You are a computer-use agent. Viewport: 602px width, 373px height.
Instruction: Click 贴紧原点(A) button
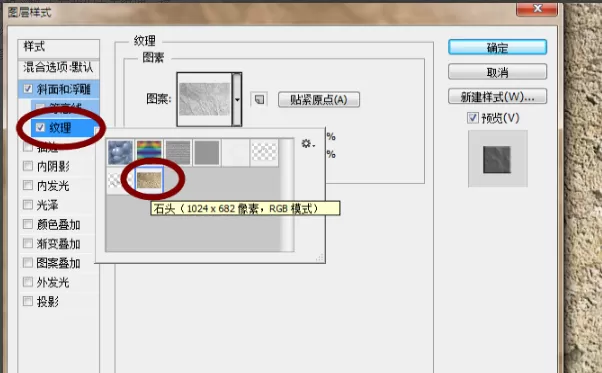[319, 100]
